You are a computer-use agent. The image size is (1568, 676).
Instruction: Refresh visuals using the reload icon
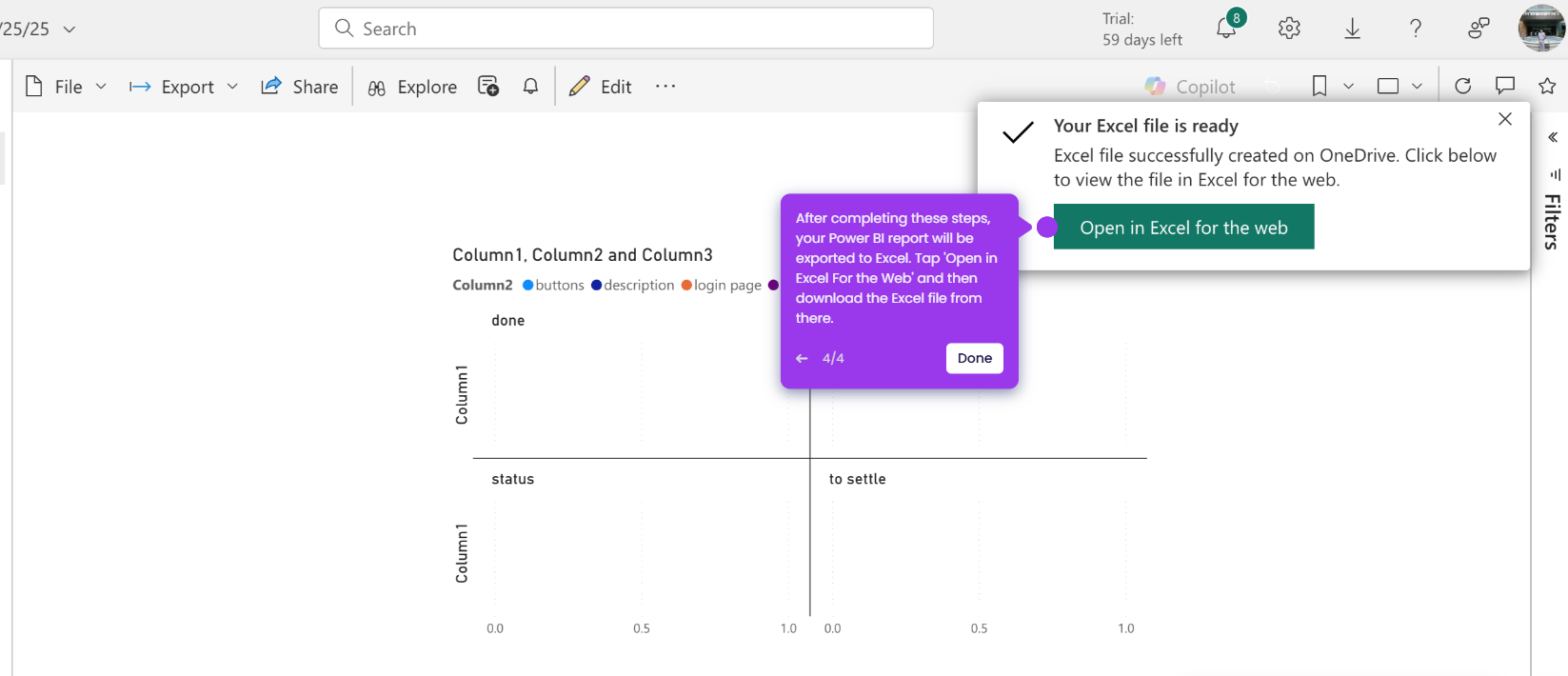[1463, 87]
